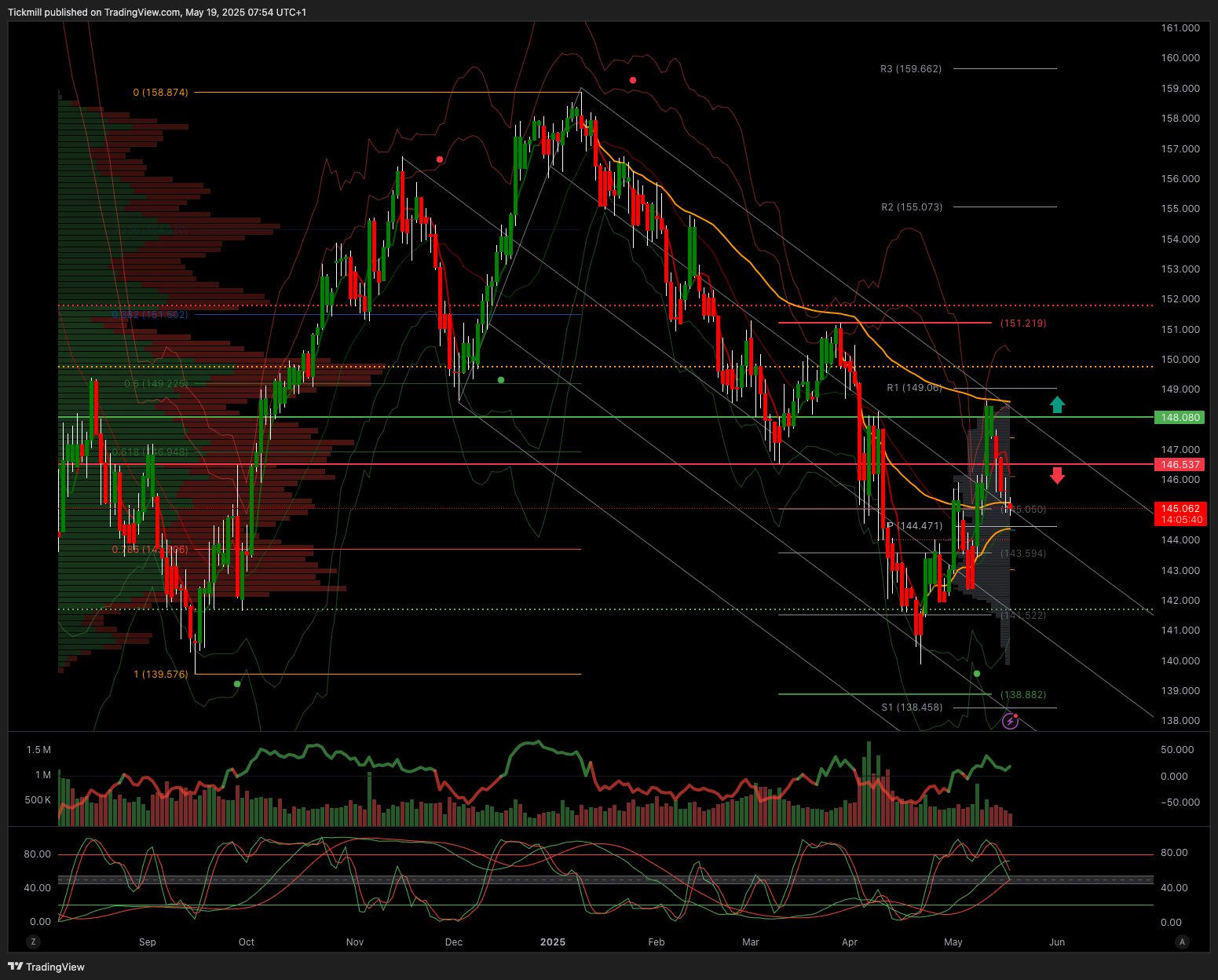Click the S1 (138.458) pivot label
Screen dimensions: 1218x980
[x=912, y=708]
